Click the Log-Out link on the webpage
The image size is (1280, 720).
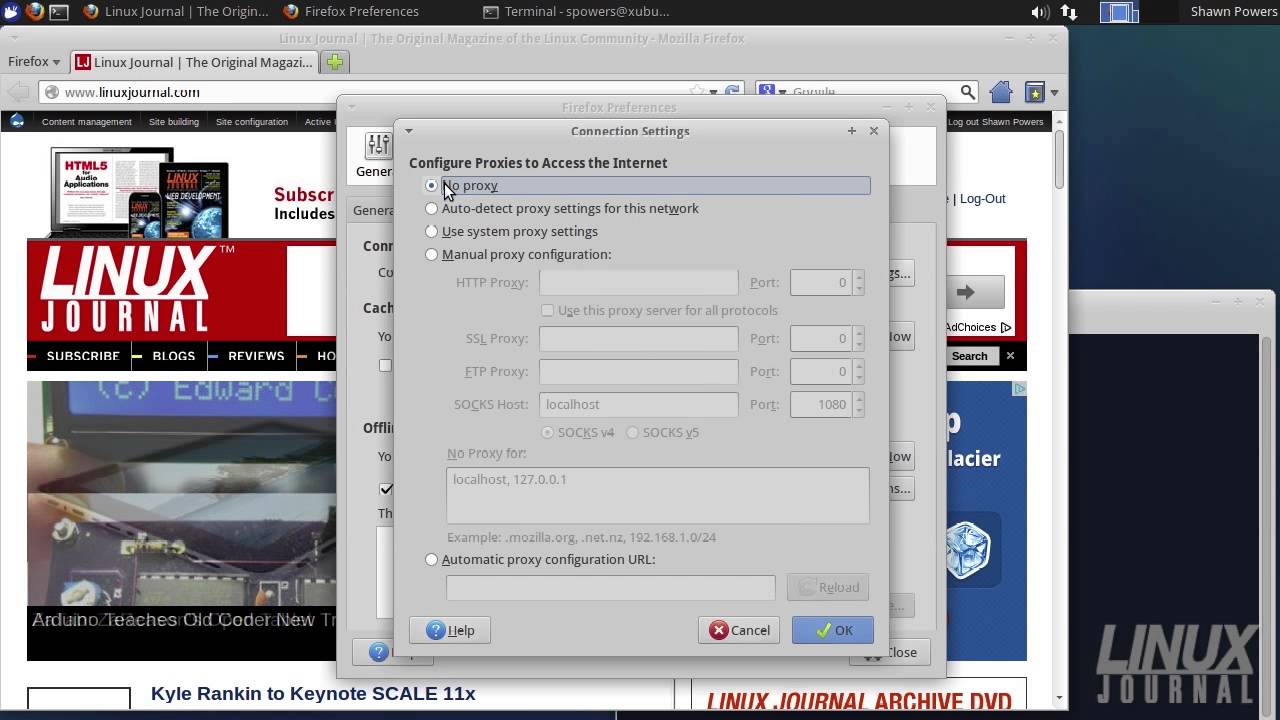[982, 198]
